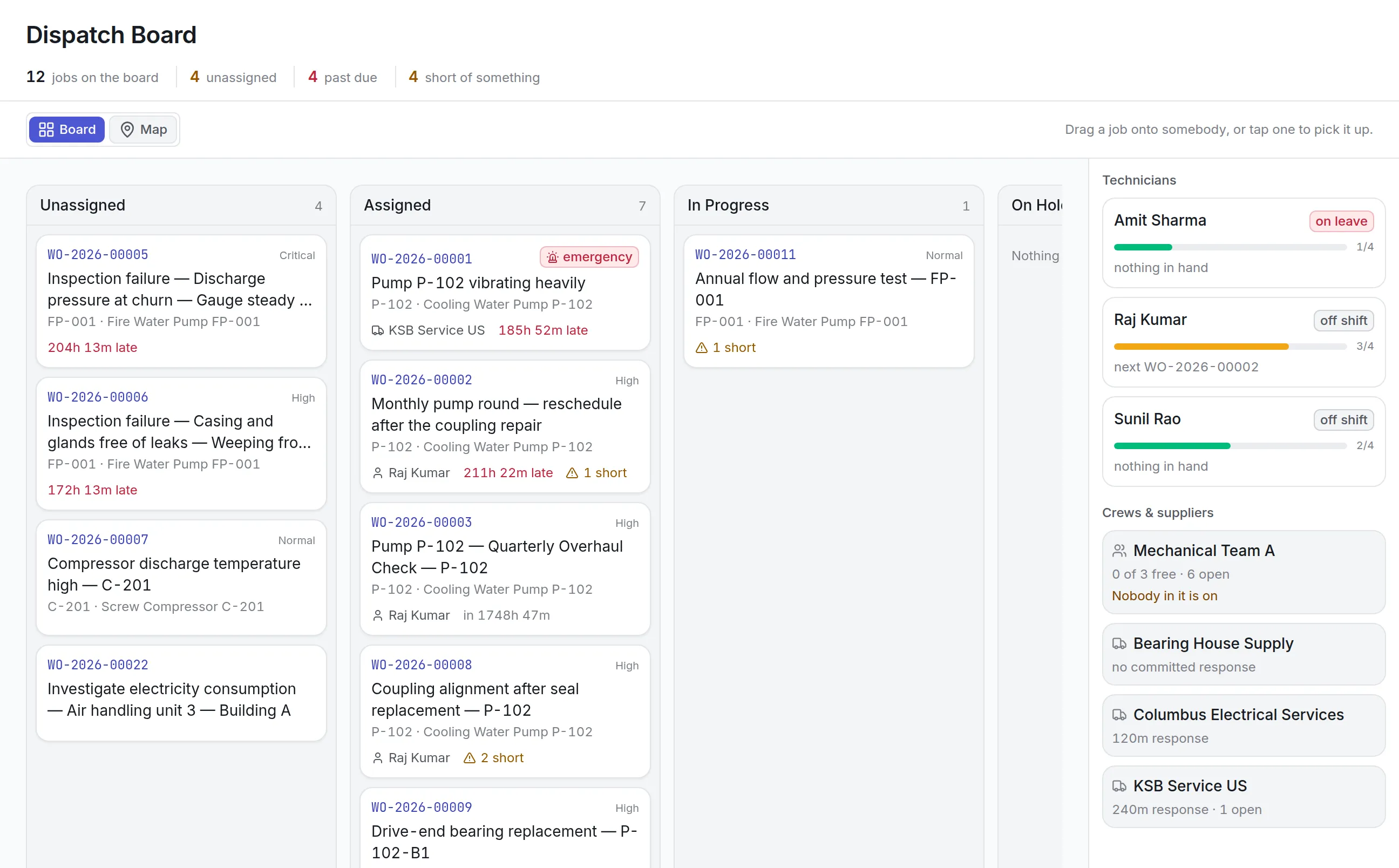The width and height of the screenshot is (1399, 868).
Task: Click the crew icon for Mechanical Team A
Action: click(x=1119, y=551)
